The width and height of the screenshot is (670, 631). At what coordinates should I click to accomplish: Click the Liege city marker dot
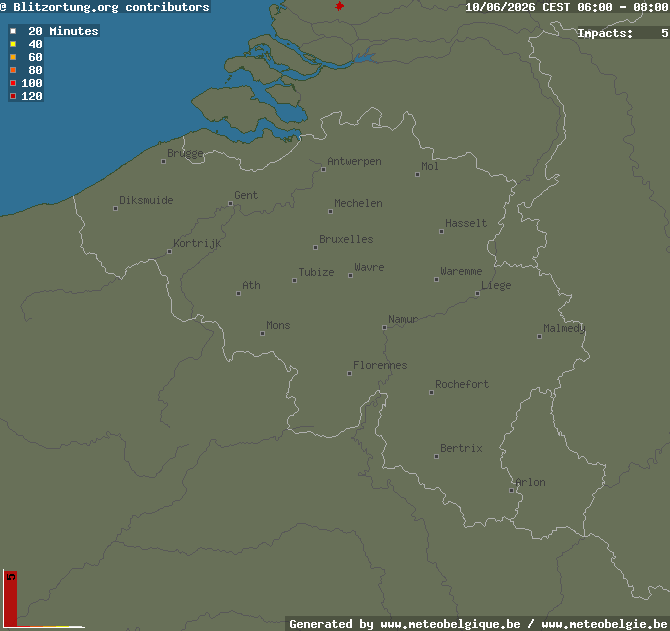coord(477,293)
